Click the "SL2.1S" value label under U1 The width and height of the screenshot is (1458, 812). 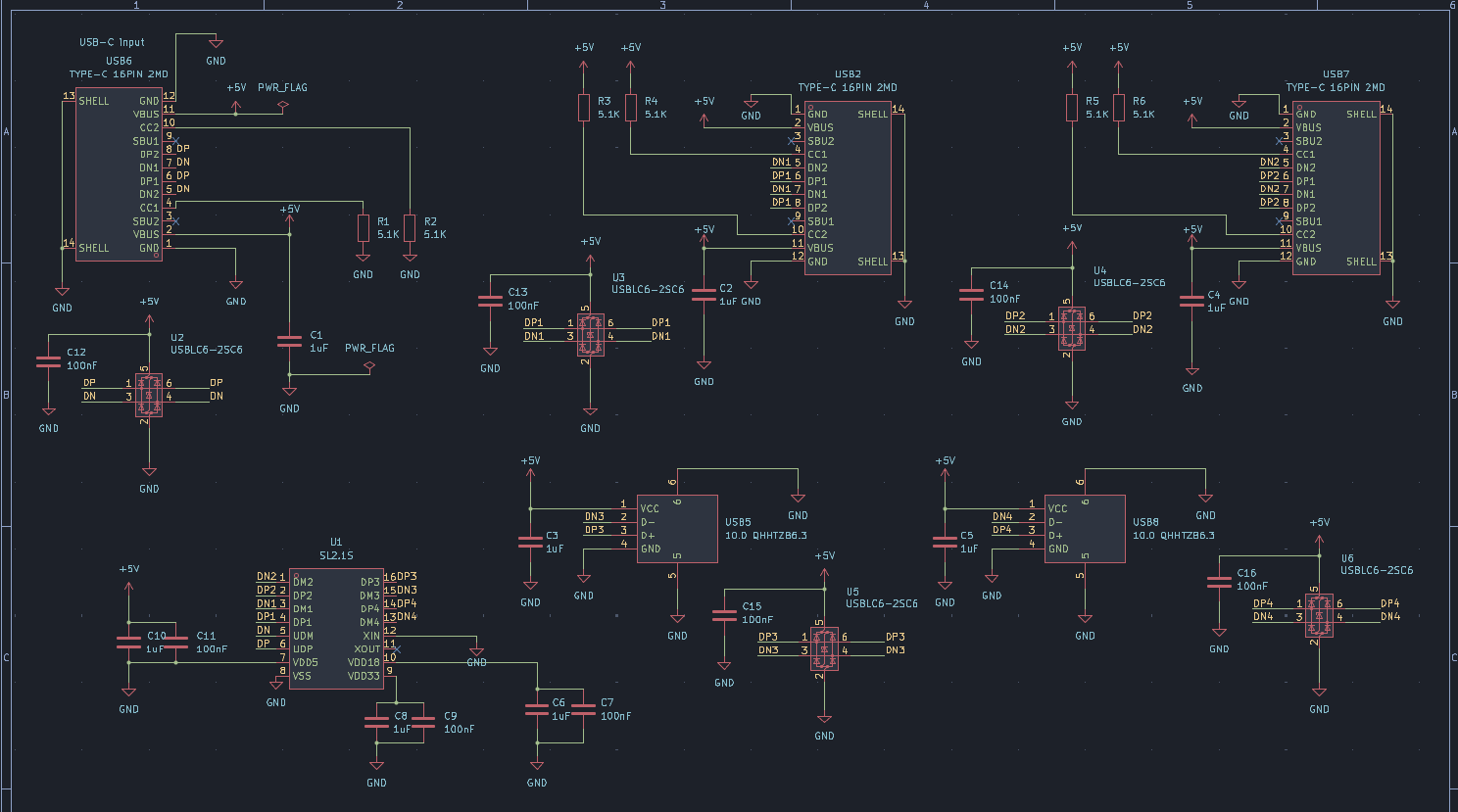pyautogui.click(x=336, y=555)
